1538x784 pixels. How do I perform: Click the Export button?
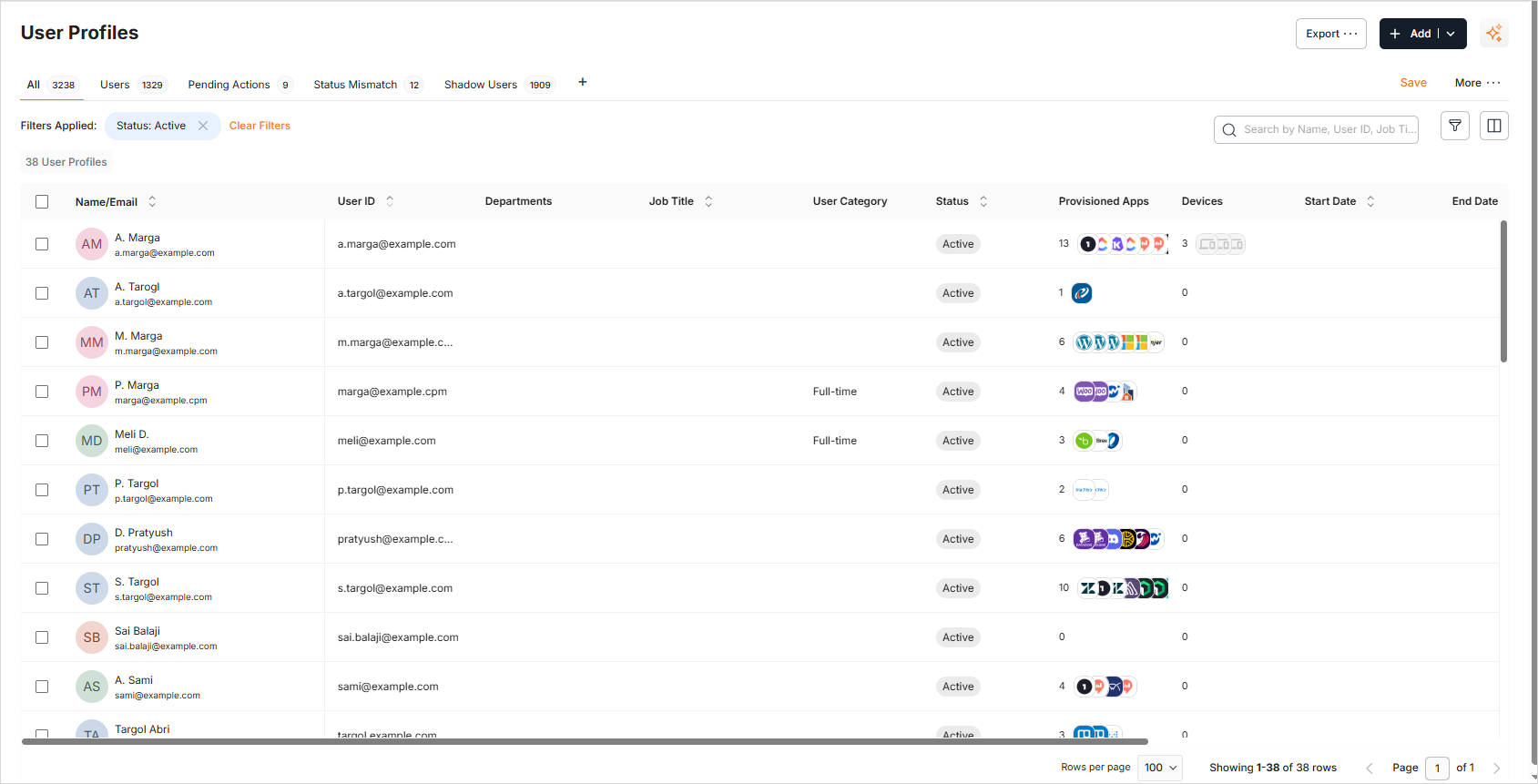(1330, 34)
